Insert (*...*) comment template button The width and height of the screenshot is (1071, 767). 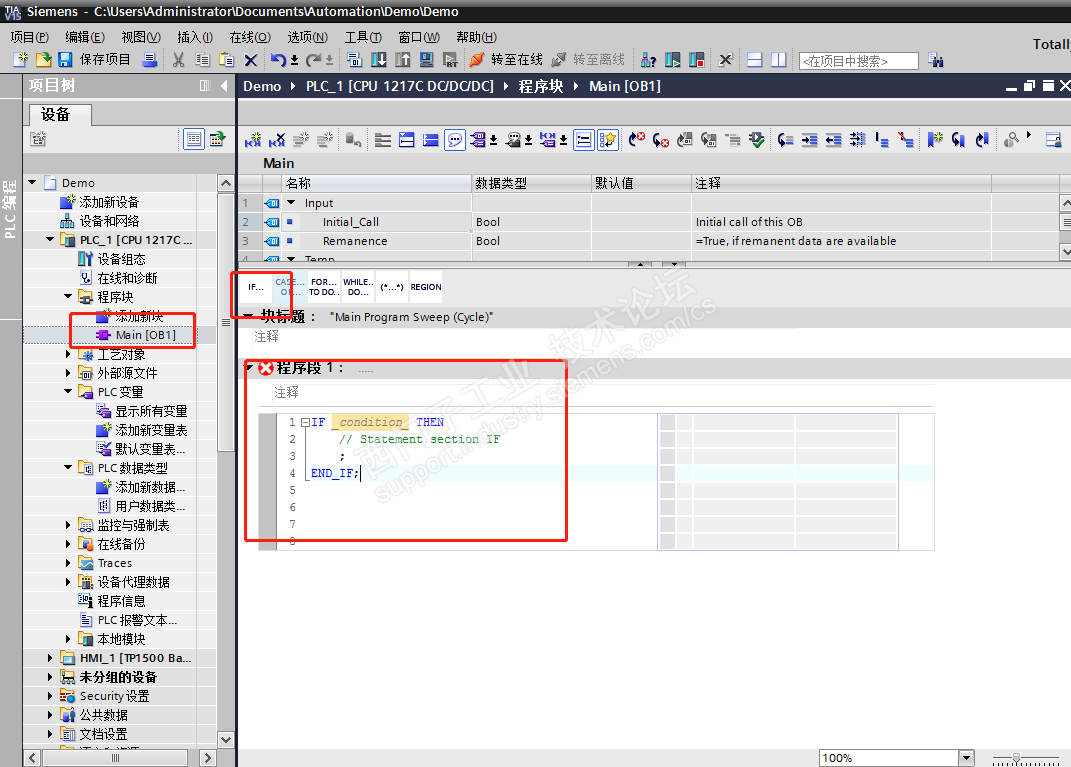(392, 287)
